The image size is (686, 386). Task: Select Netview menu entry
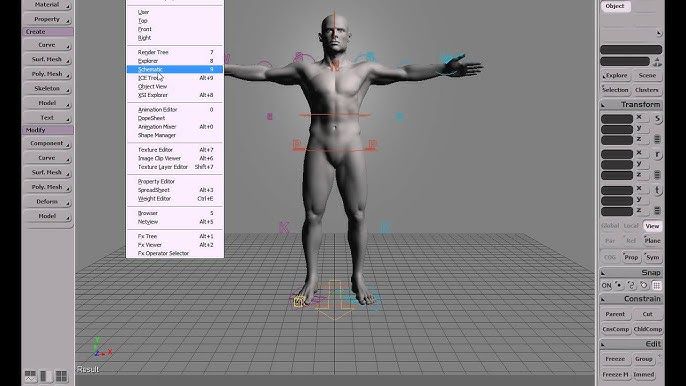click(175, 222)
